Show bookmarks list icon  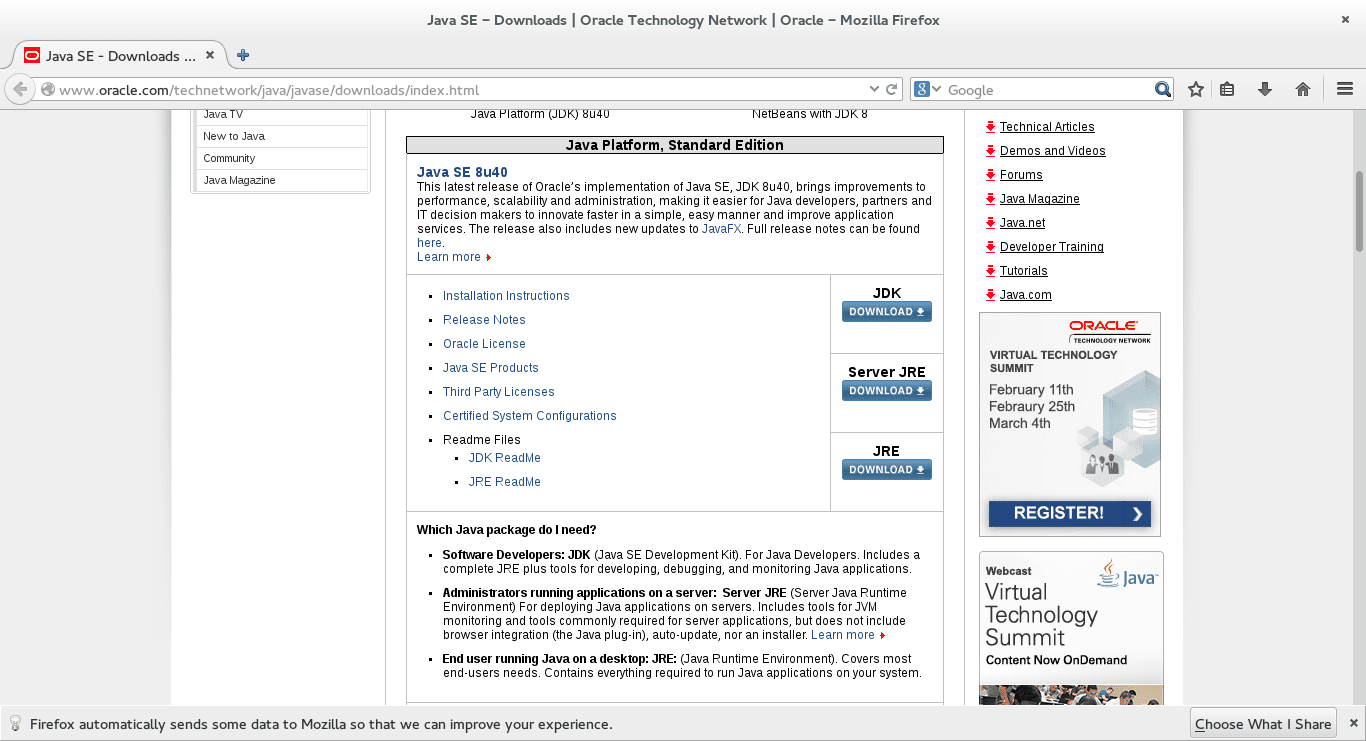point(1228,89)
